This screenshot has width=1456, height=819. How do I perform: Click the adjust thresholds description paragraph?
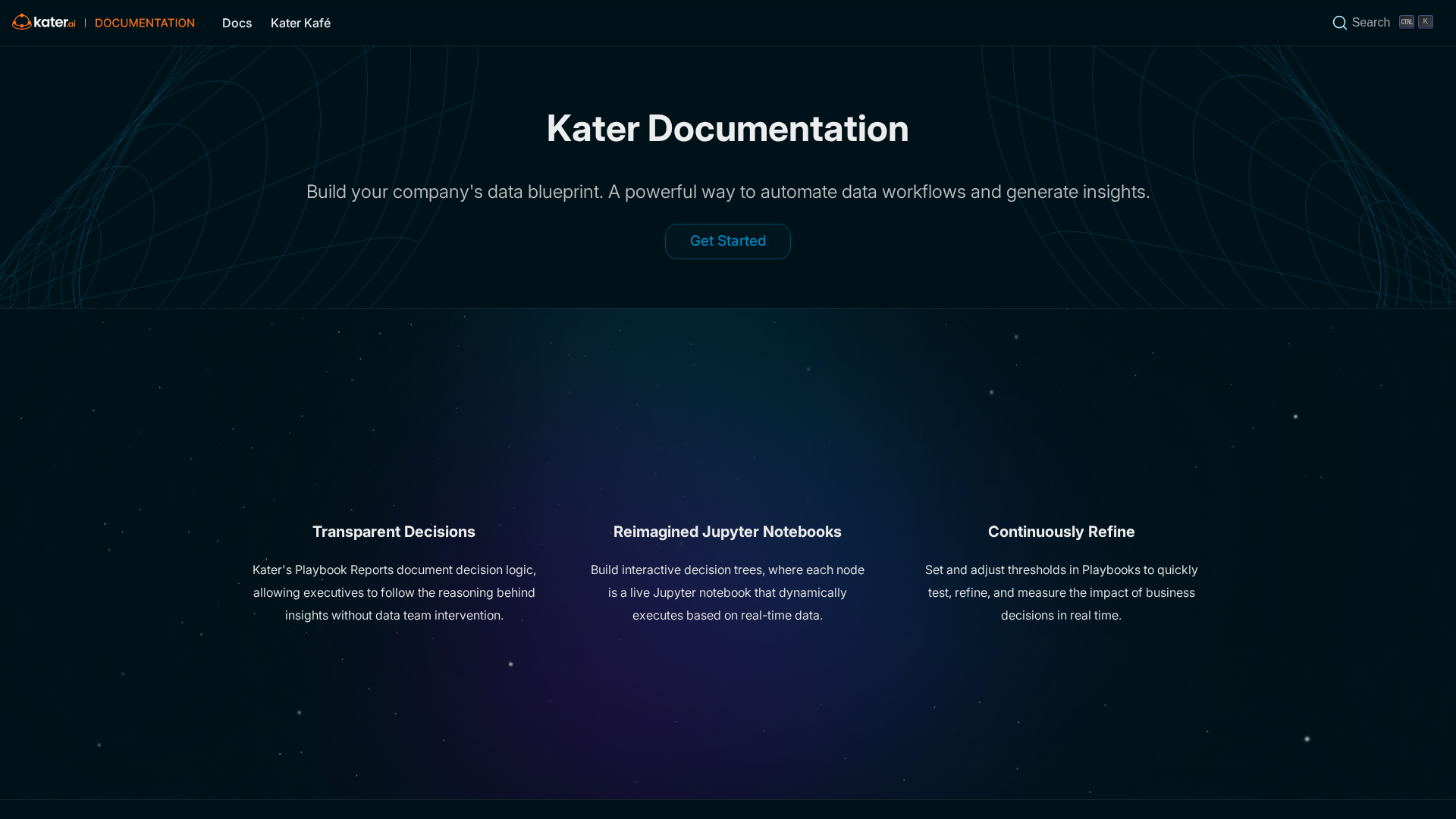pos(1061,592)
